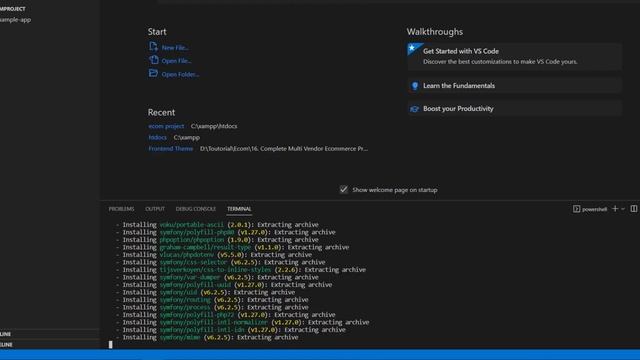The width and height of the screenshot is (640, 360).
Task: Switch to the PROBLEMS tab
Action: (121, 209)
